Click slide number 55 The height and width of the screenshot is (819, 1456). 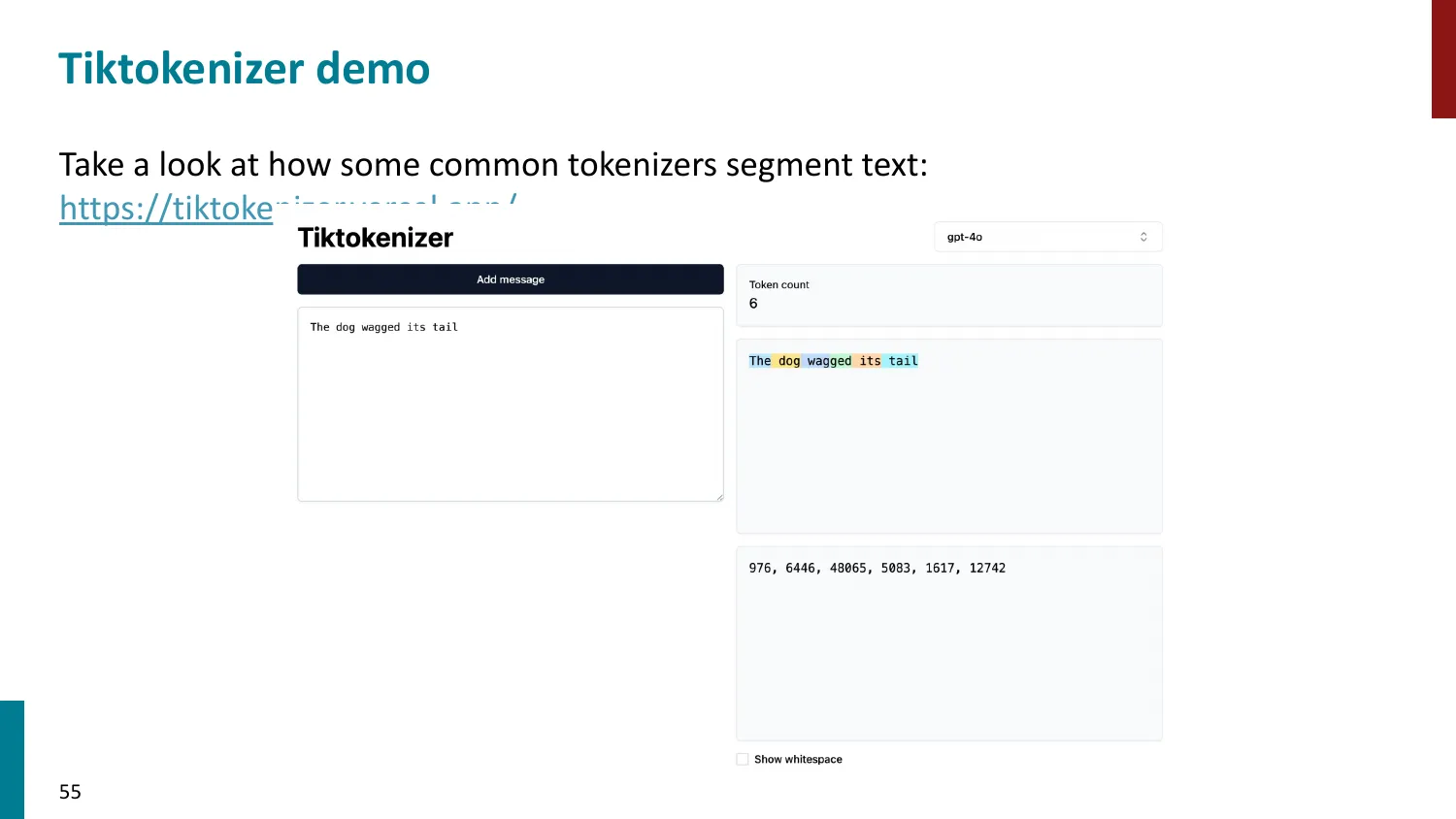70,792
